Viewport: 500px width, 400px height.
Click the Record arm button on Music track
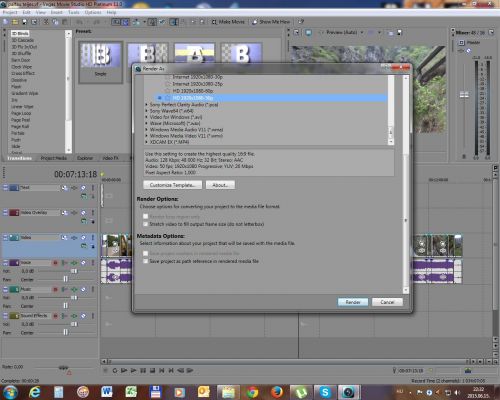[x=55, y=289]
